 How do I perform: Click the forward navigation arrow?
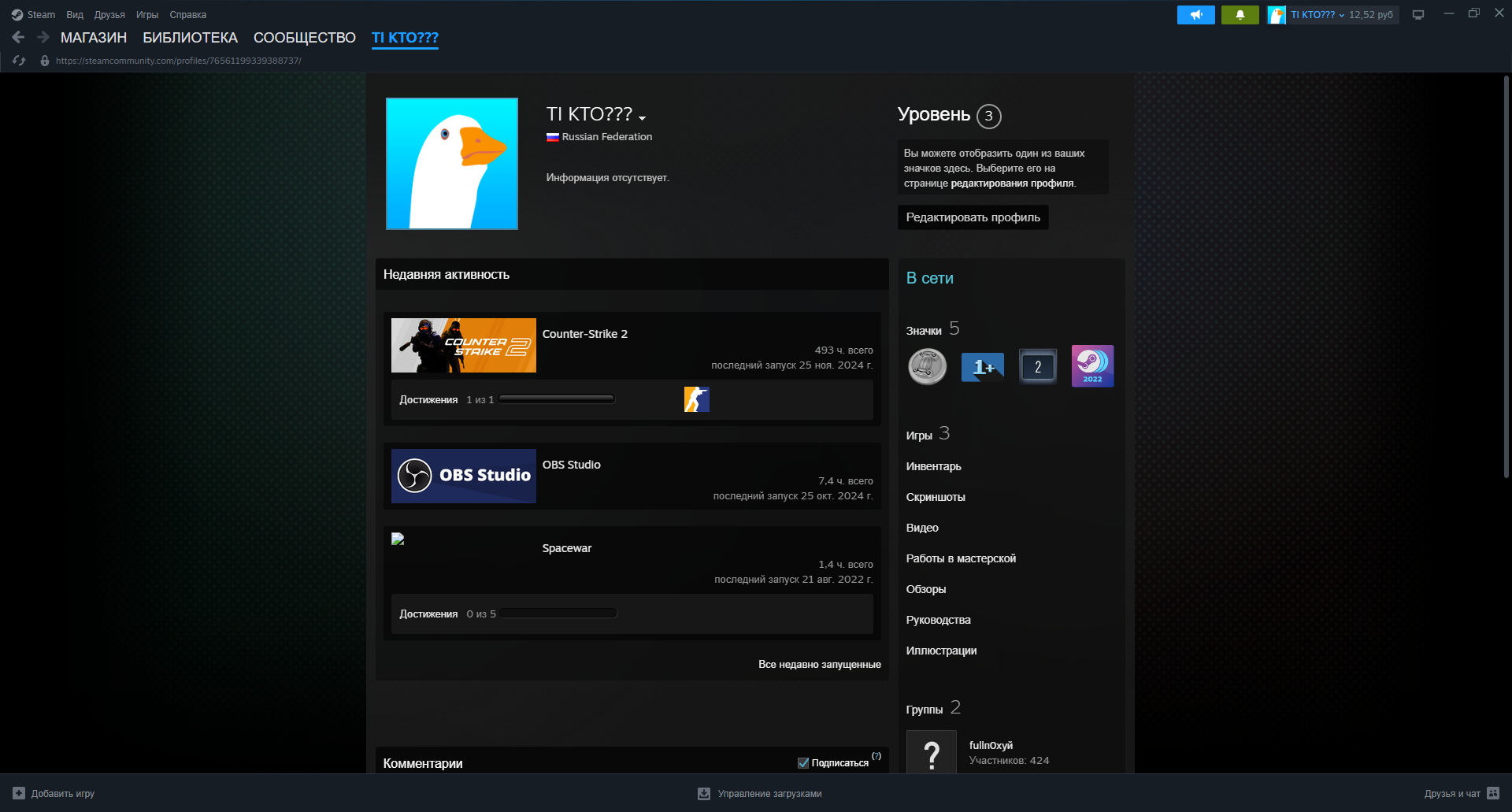pos(43,37)
